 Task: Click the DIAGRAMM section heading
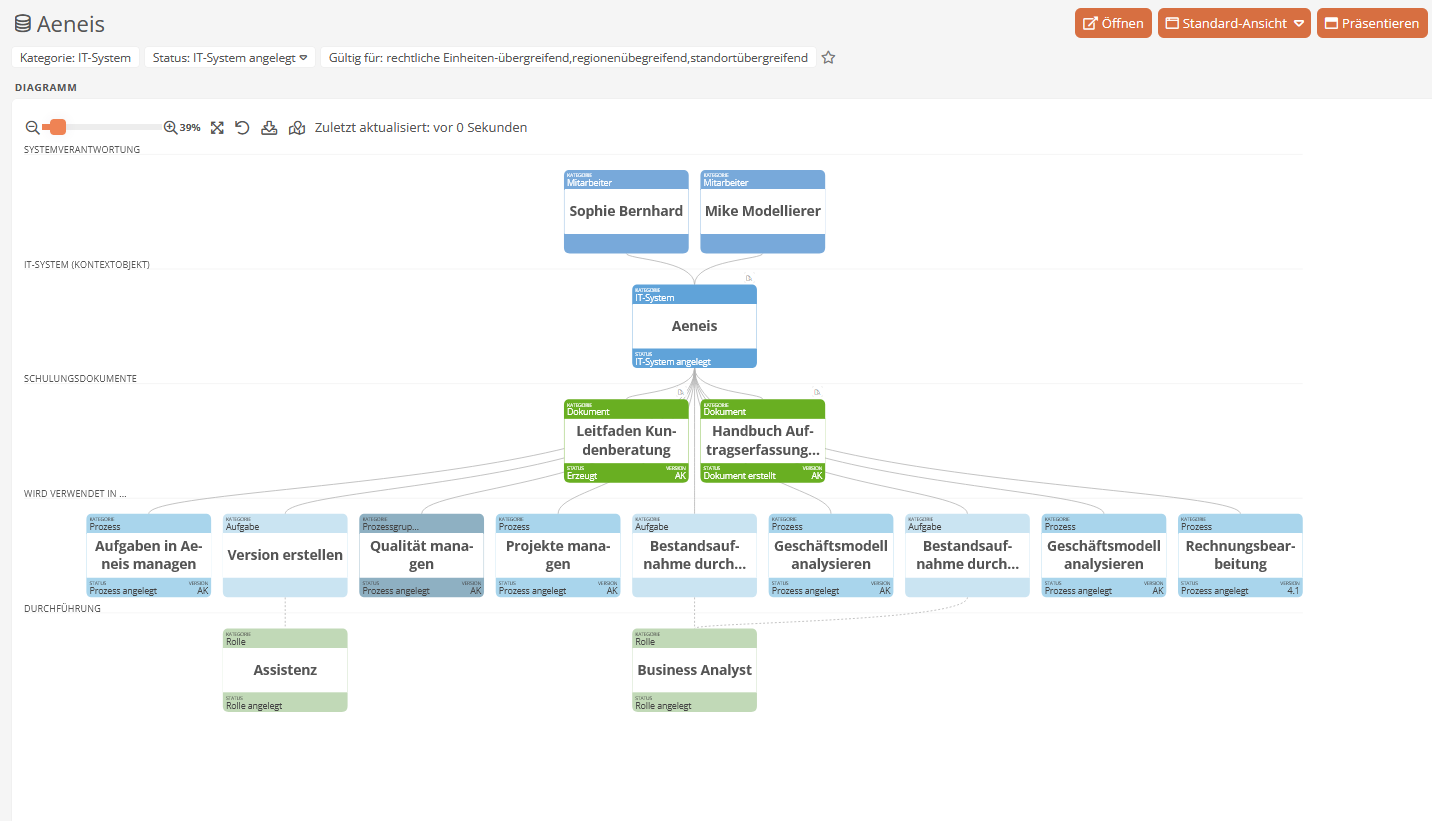46,88
